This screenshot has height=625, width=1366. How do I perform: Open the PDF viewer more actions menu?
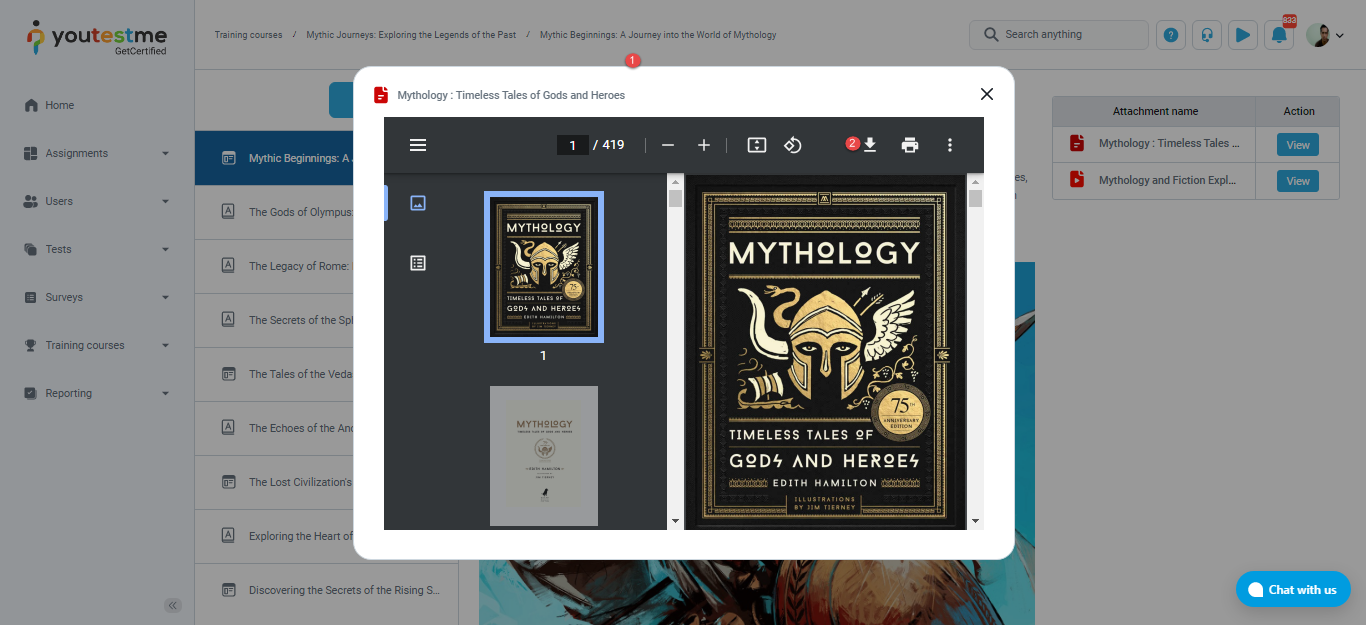point(950,145)
